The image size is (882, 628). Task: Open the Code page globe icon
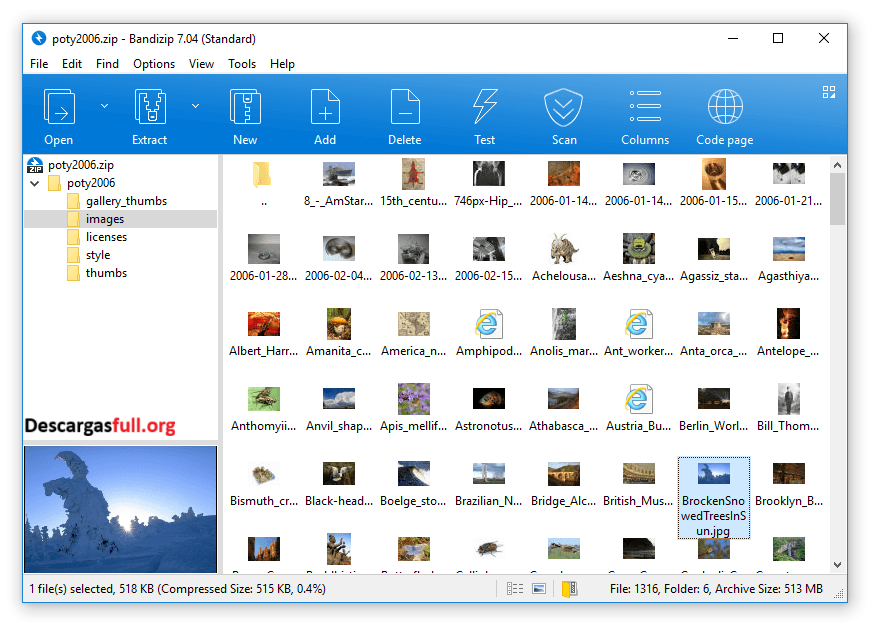(725, 106)
